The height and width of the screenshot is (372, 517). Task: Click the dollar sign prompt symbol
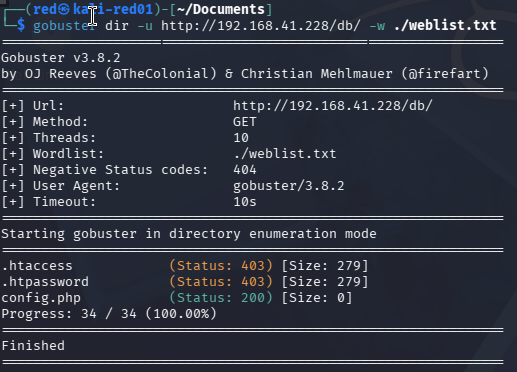[21, 25]
